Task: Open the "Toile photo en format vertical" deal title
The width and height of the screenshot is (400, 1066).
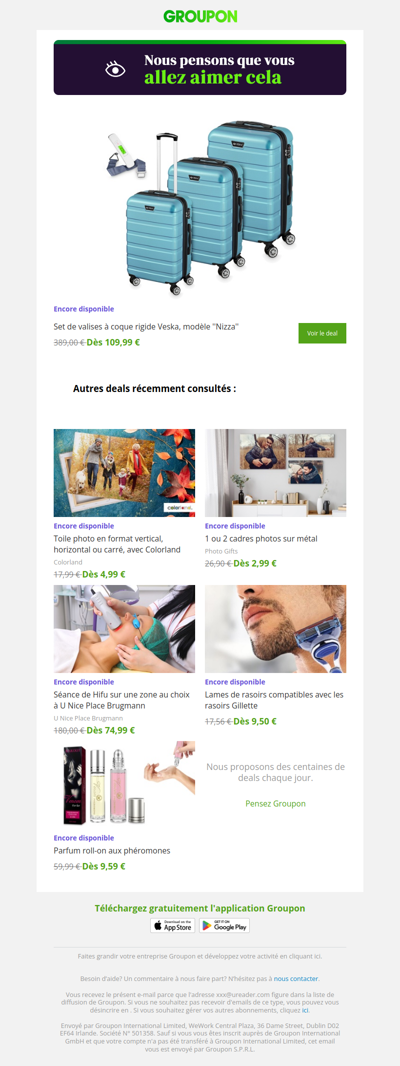Action: coord(117,544)
